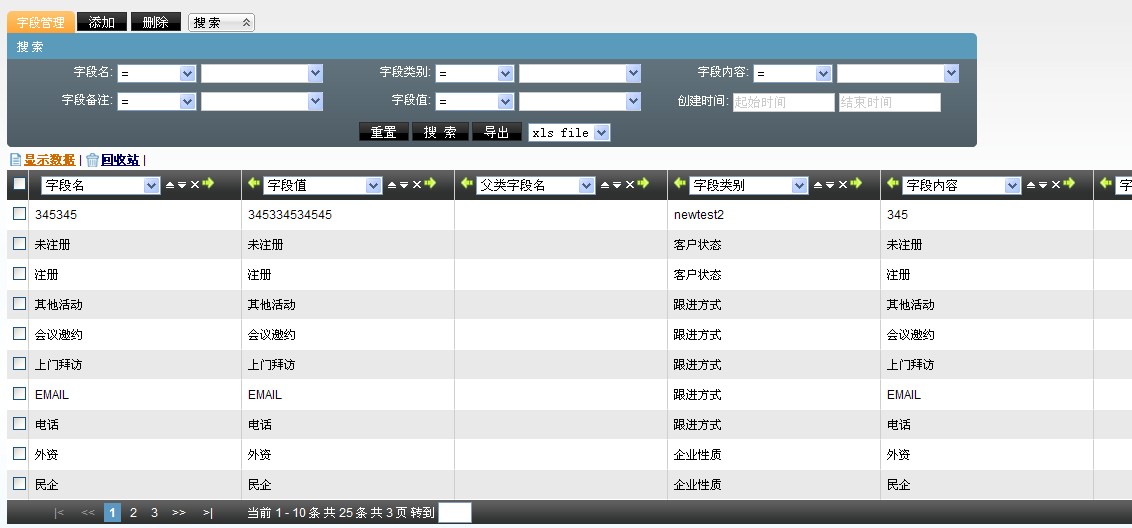Move 字段内容 column right with green arrow
The image size is (1132, 528).
click(x=1069, y=184)
